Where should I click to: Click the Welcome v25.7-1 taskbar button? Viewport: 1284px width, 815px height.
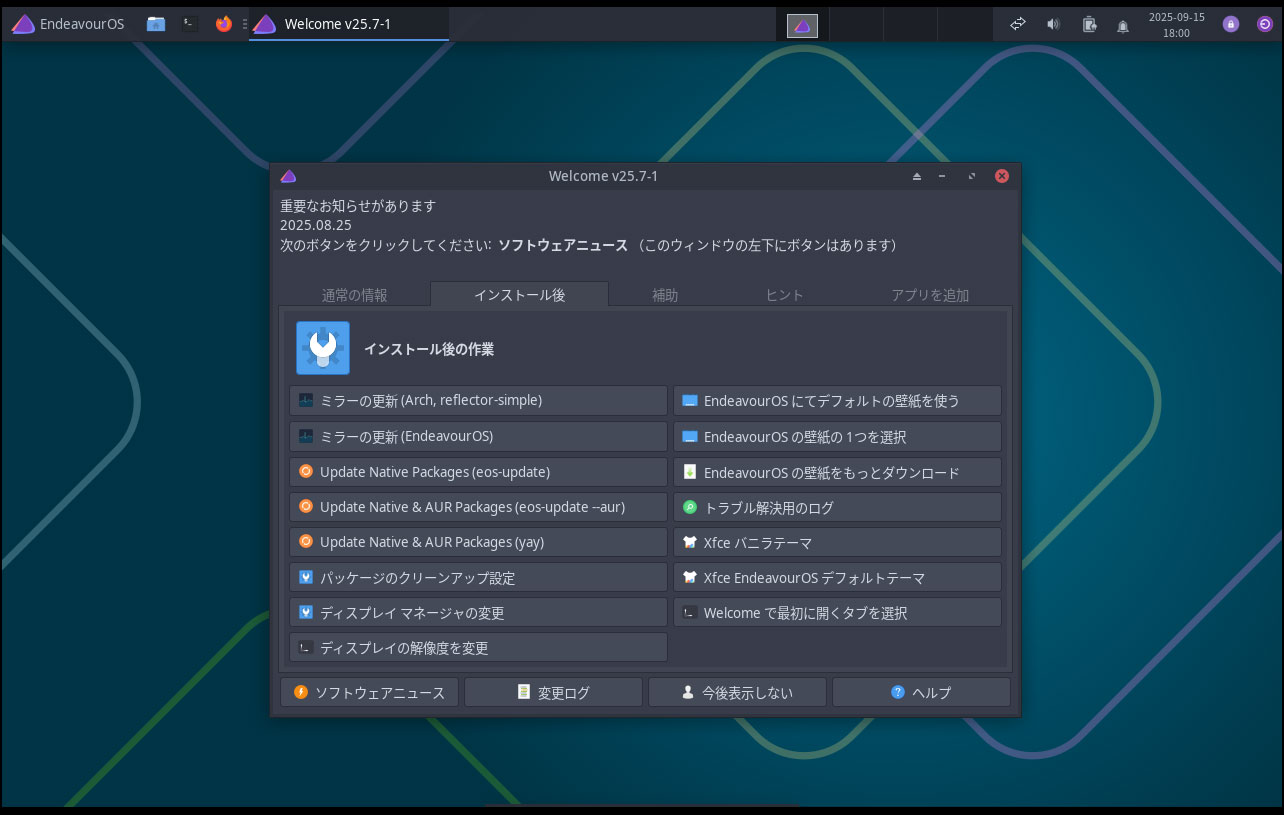coord(349,24)
